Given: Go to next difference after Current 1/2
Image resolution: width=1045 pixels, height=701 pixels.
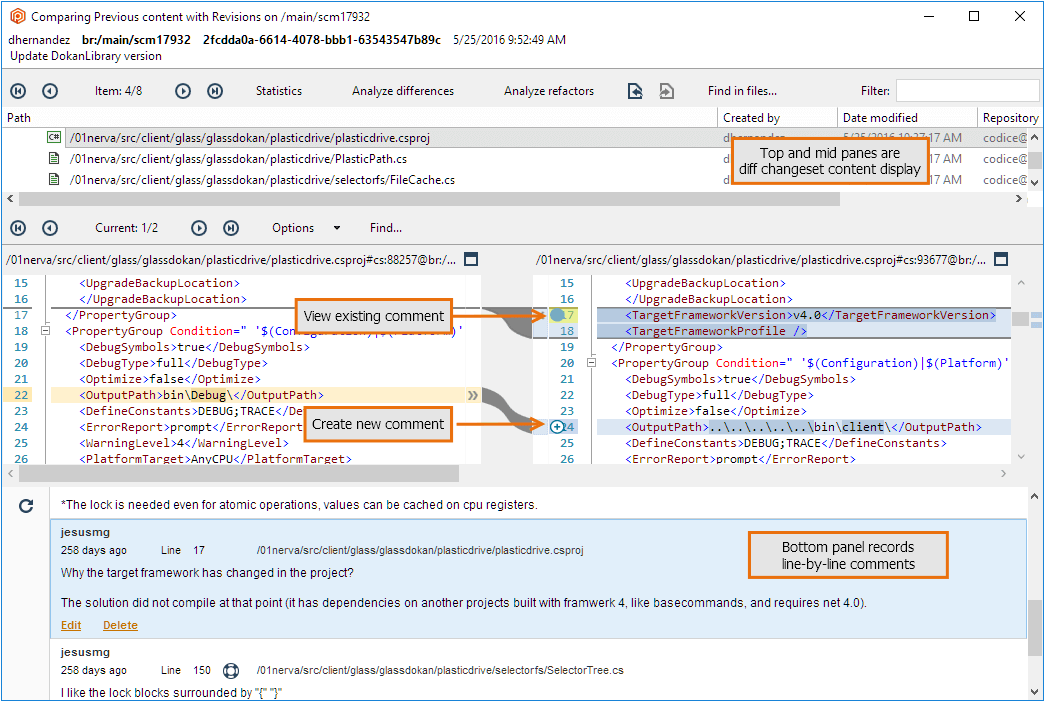Looking at the screenshot, I should click(199, 228).
